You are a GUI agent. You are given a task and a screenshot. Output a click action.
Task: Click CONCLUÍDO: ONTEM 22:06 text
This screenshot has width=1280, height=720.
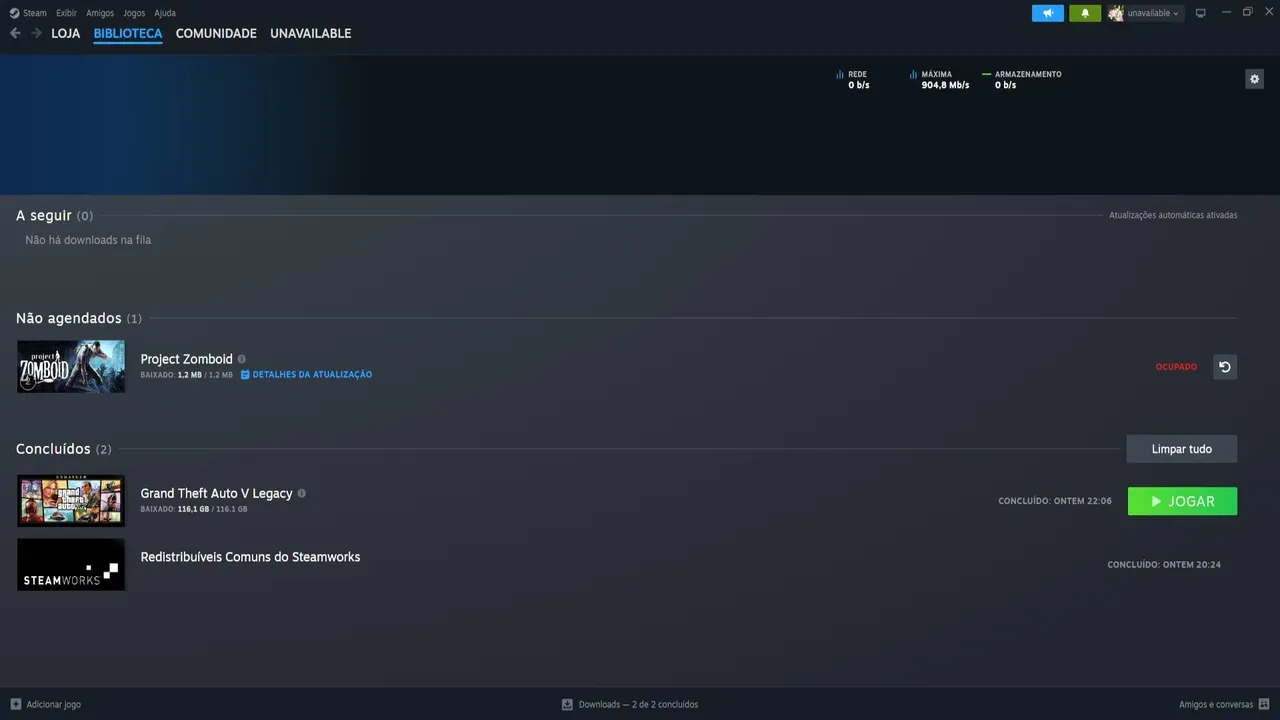[x=1055, y=501]
